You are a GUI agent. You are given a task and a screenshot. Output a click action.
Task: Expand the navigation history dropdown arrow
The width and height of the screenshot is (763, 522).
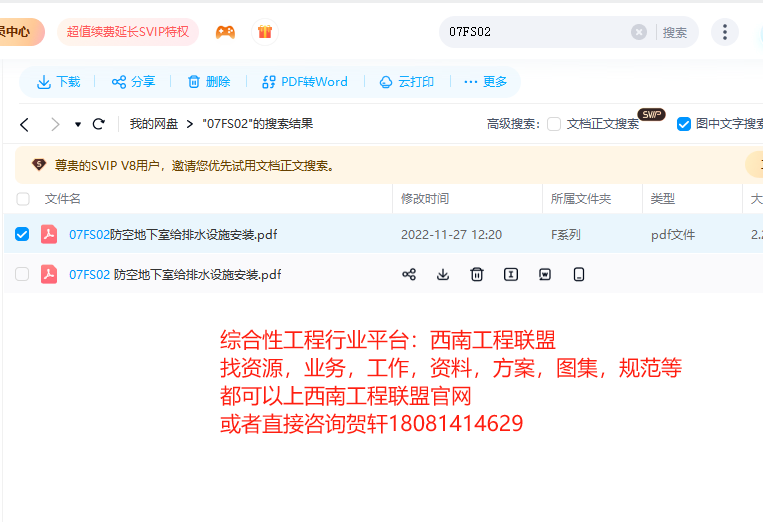coord(78,125)
